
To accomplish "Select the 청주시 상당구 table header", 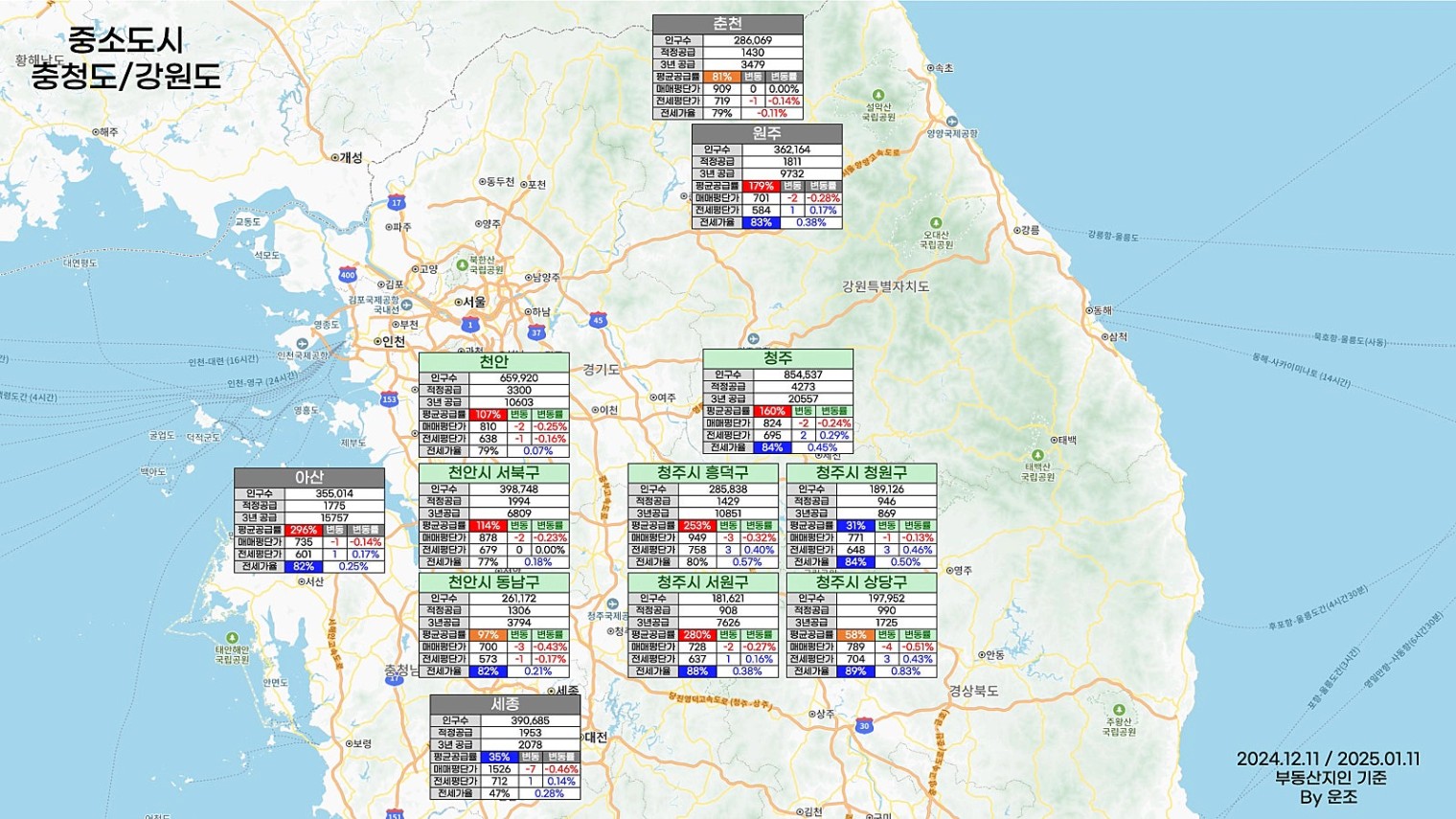I will (862, 581).
